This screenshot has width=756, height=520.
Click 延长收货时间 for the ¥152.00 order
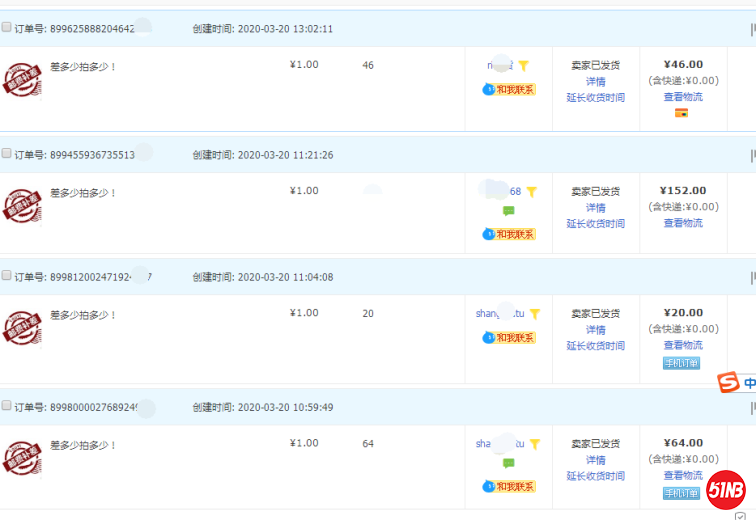[595, 224]
